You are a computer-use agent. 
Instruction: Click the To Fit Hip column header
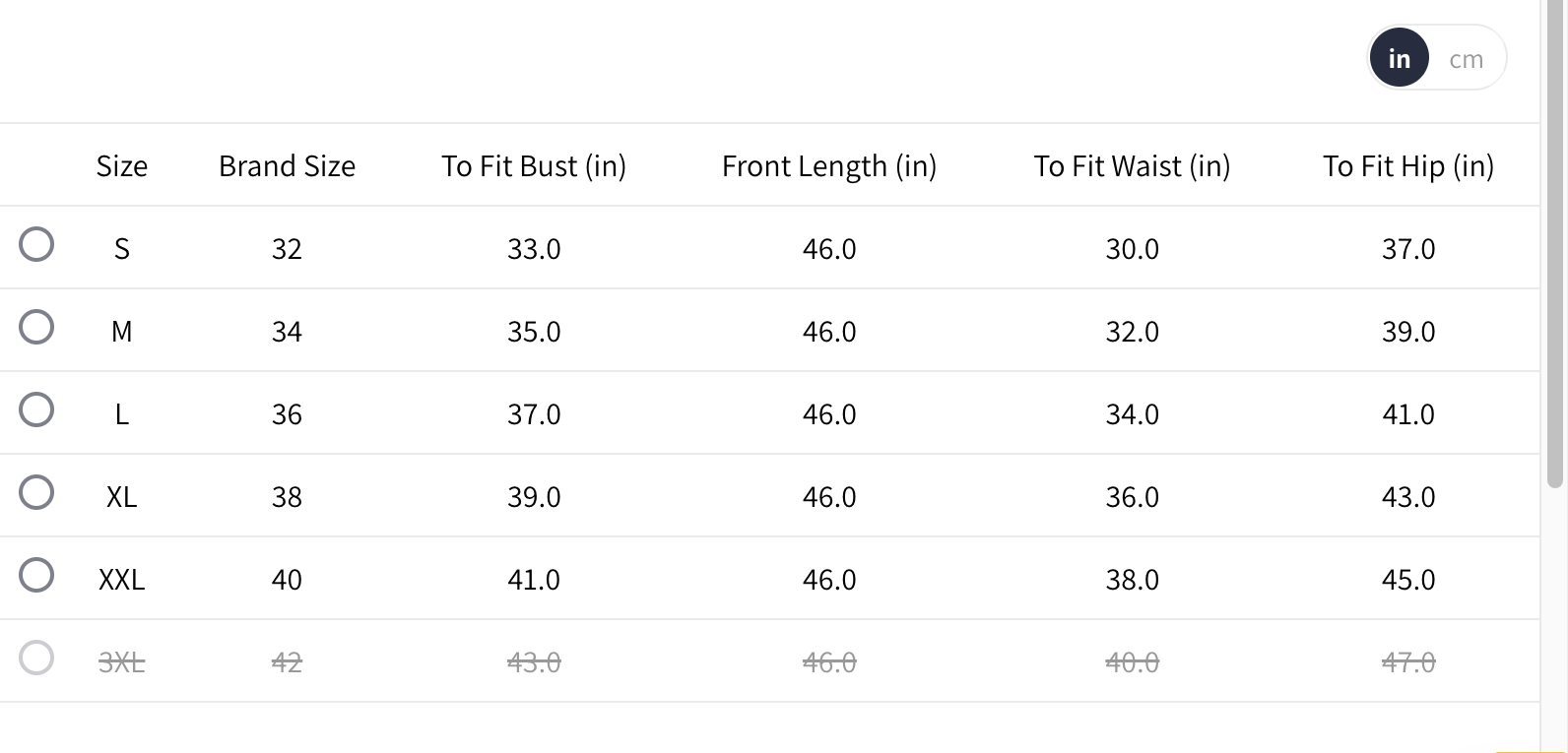click(x=1408, y=166)
